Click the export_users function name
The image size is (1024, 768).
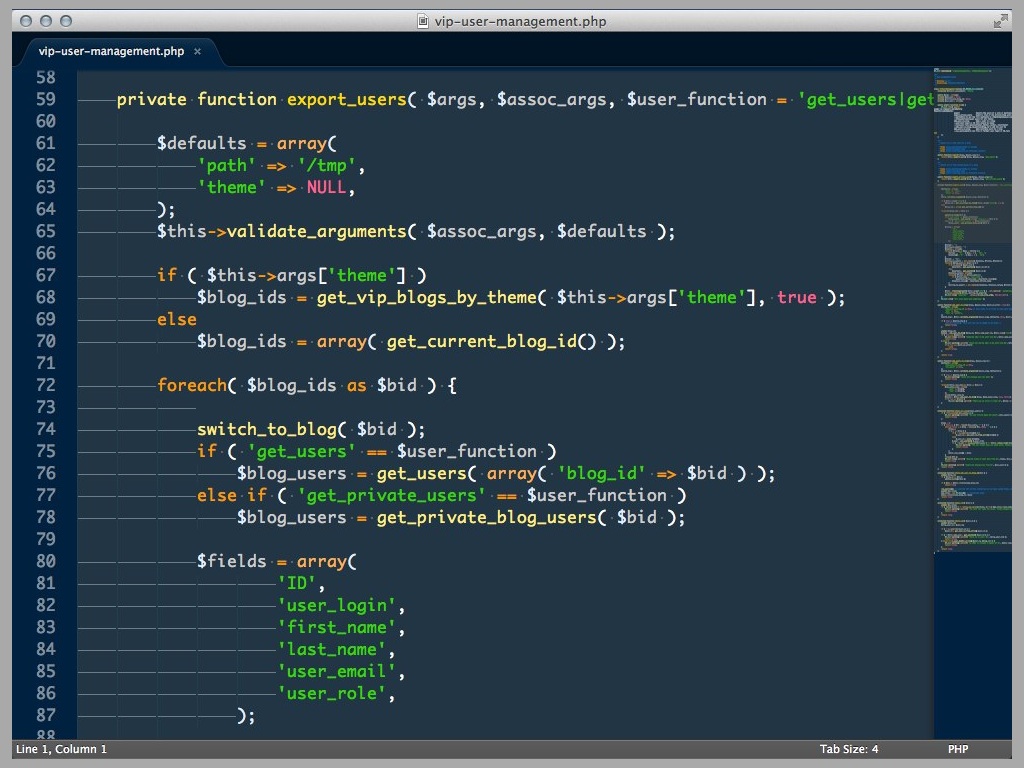click(347, 100)
